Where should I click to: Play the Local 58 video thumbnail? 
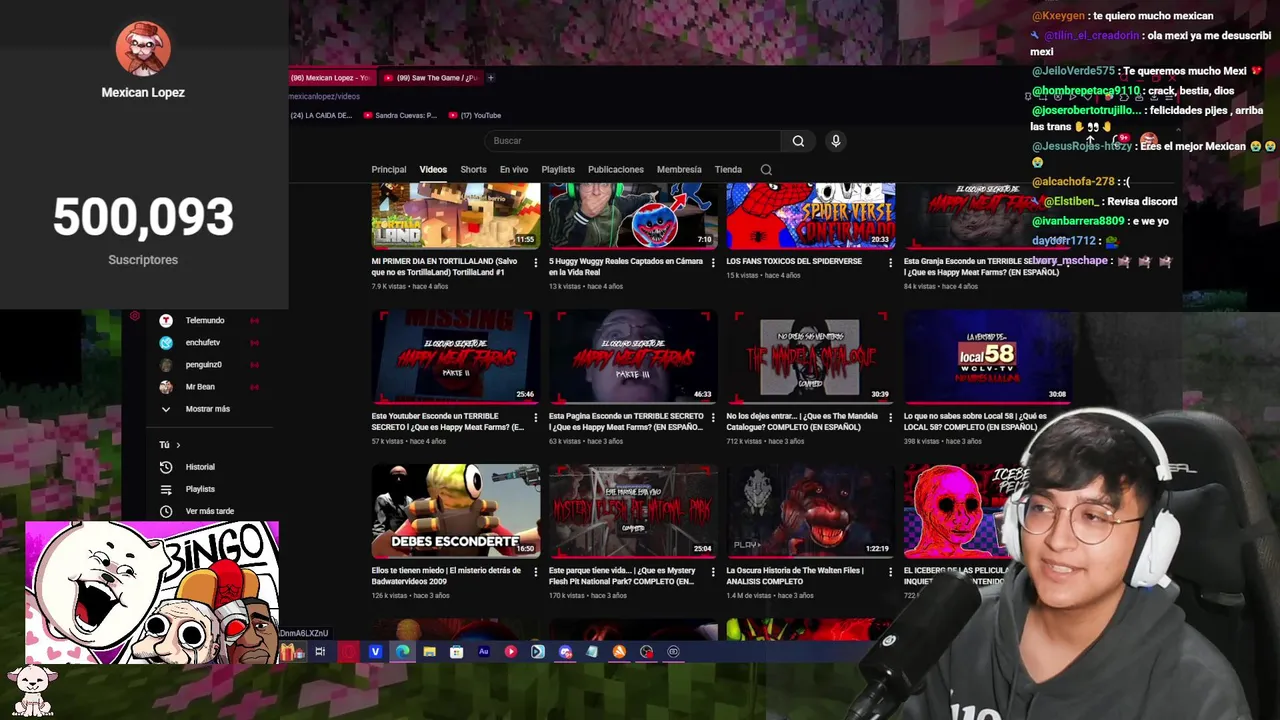tap(987, 355)
